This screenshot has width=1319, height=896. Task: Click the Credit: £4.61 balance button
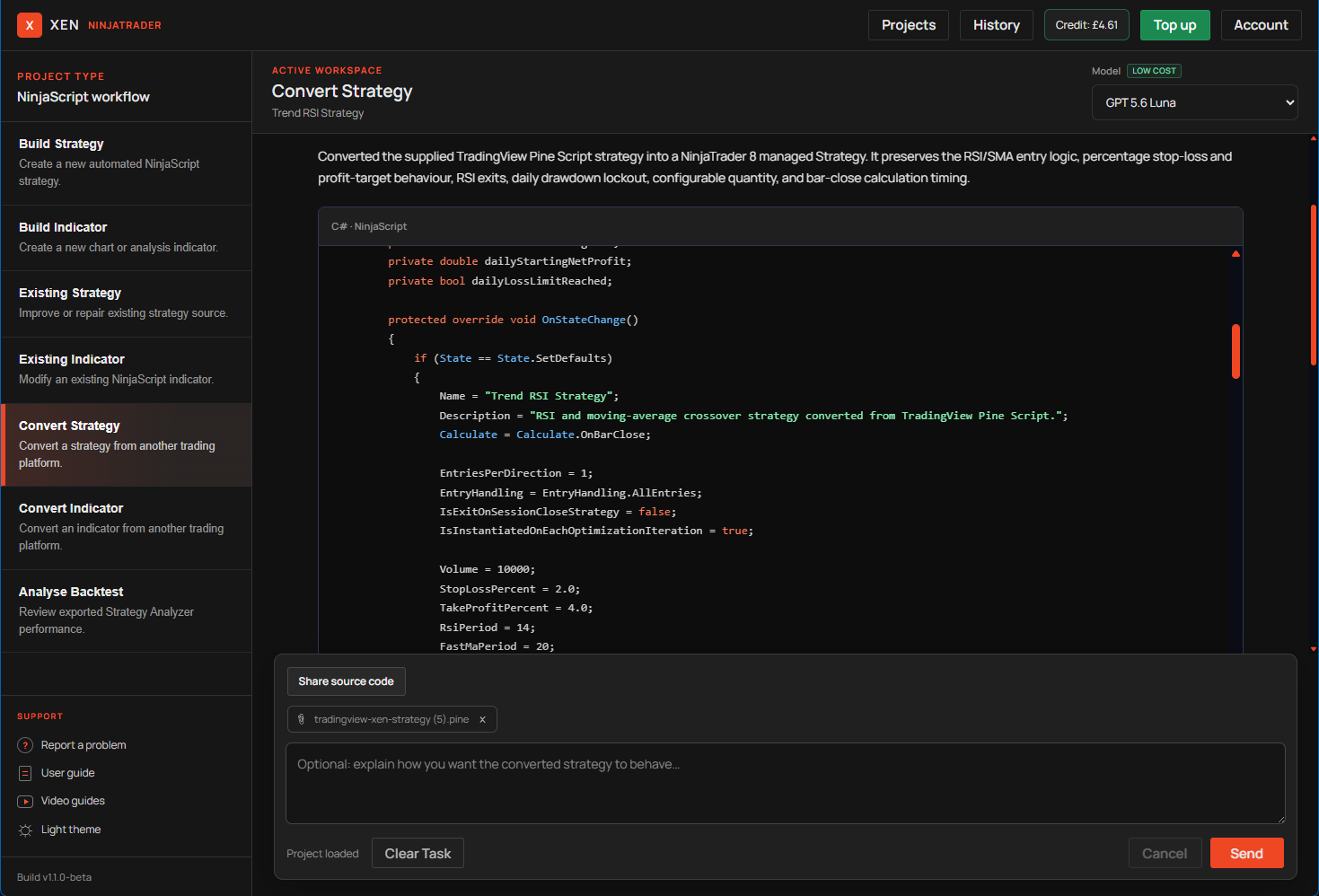point(1086,25)
